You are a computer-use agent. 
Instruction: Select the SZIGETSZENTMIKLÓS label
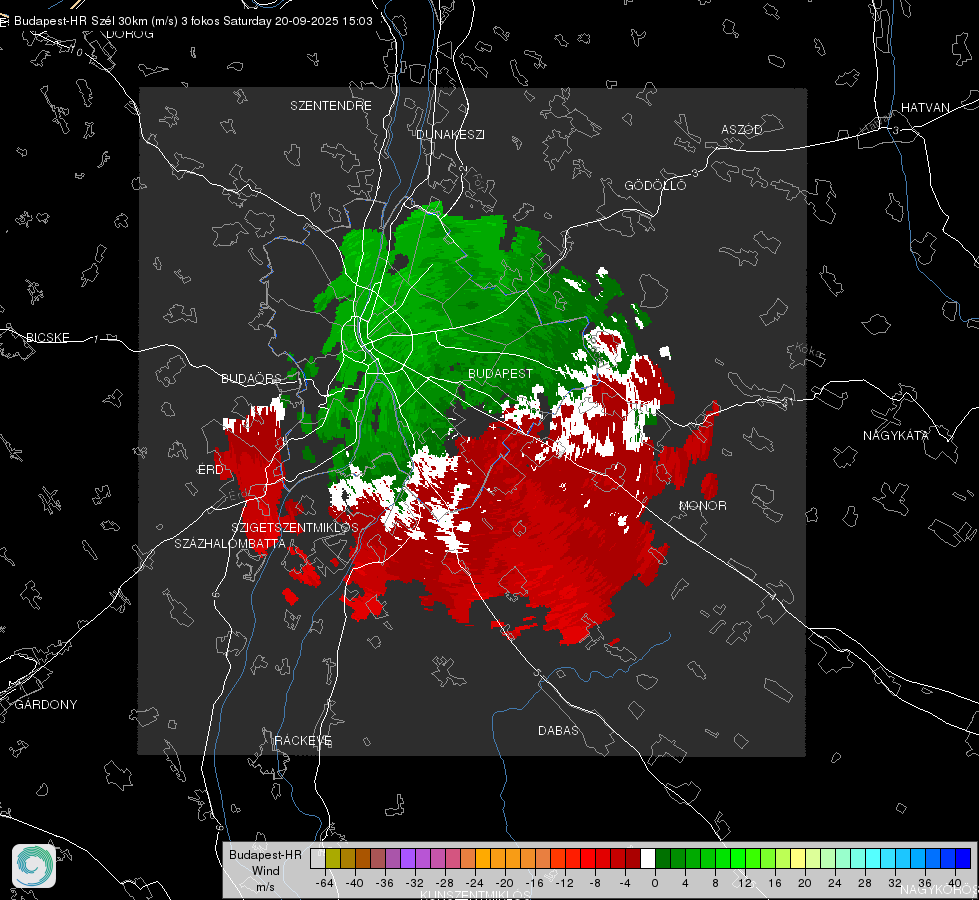click(295, 527)
